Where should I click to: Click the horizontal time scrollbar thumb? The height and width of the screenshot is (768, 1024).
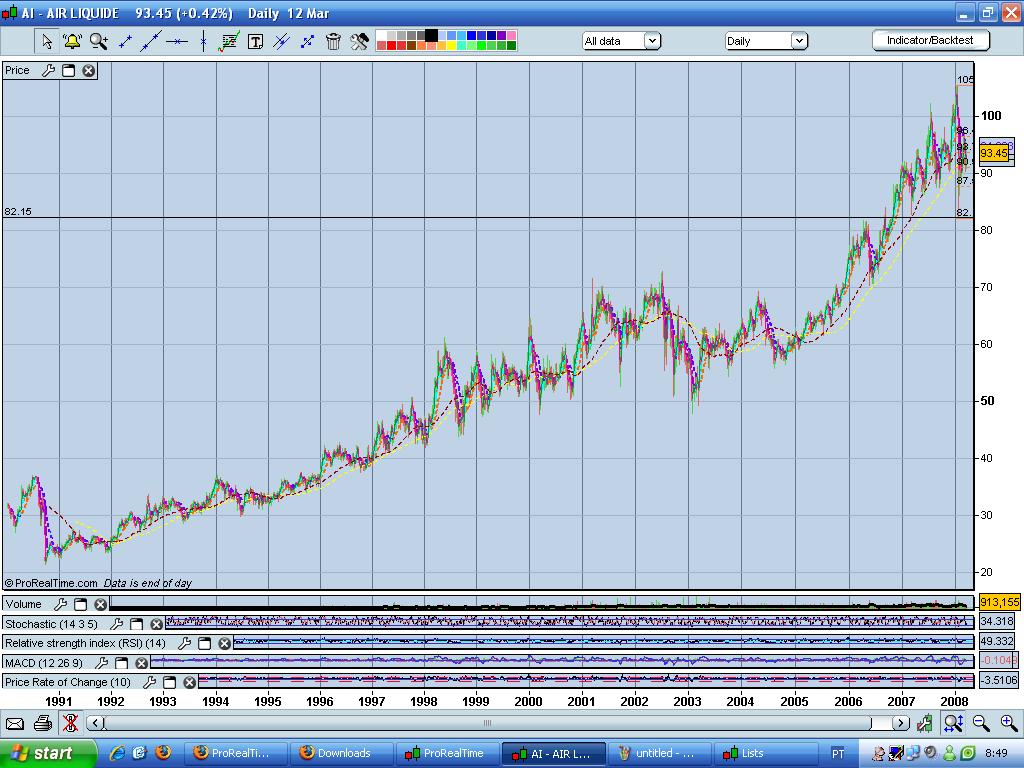tap(487, 723)
